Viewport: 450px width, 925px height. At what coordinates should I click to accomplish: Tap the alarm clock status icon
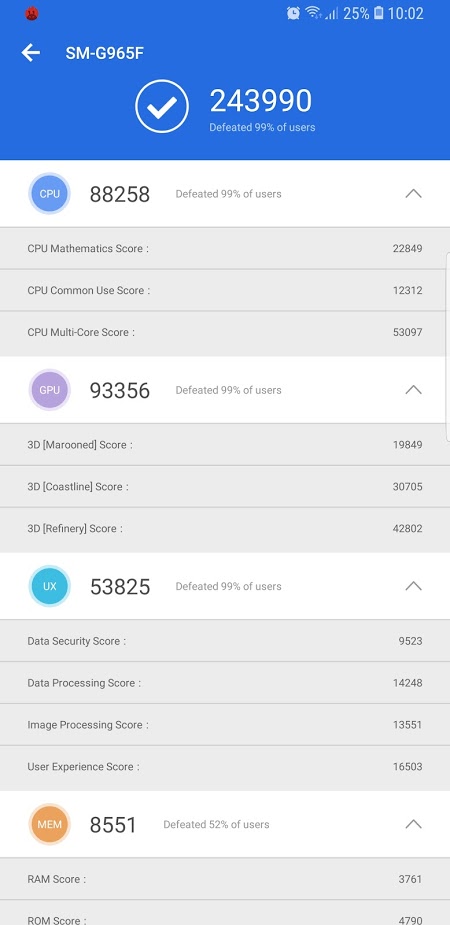pyautogui.click(x=293, y=13)
